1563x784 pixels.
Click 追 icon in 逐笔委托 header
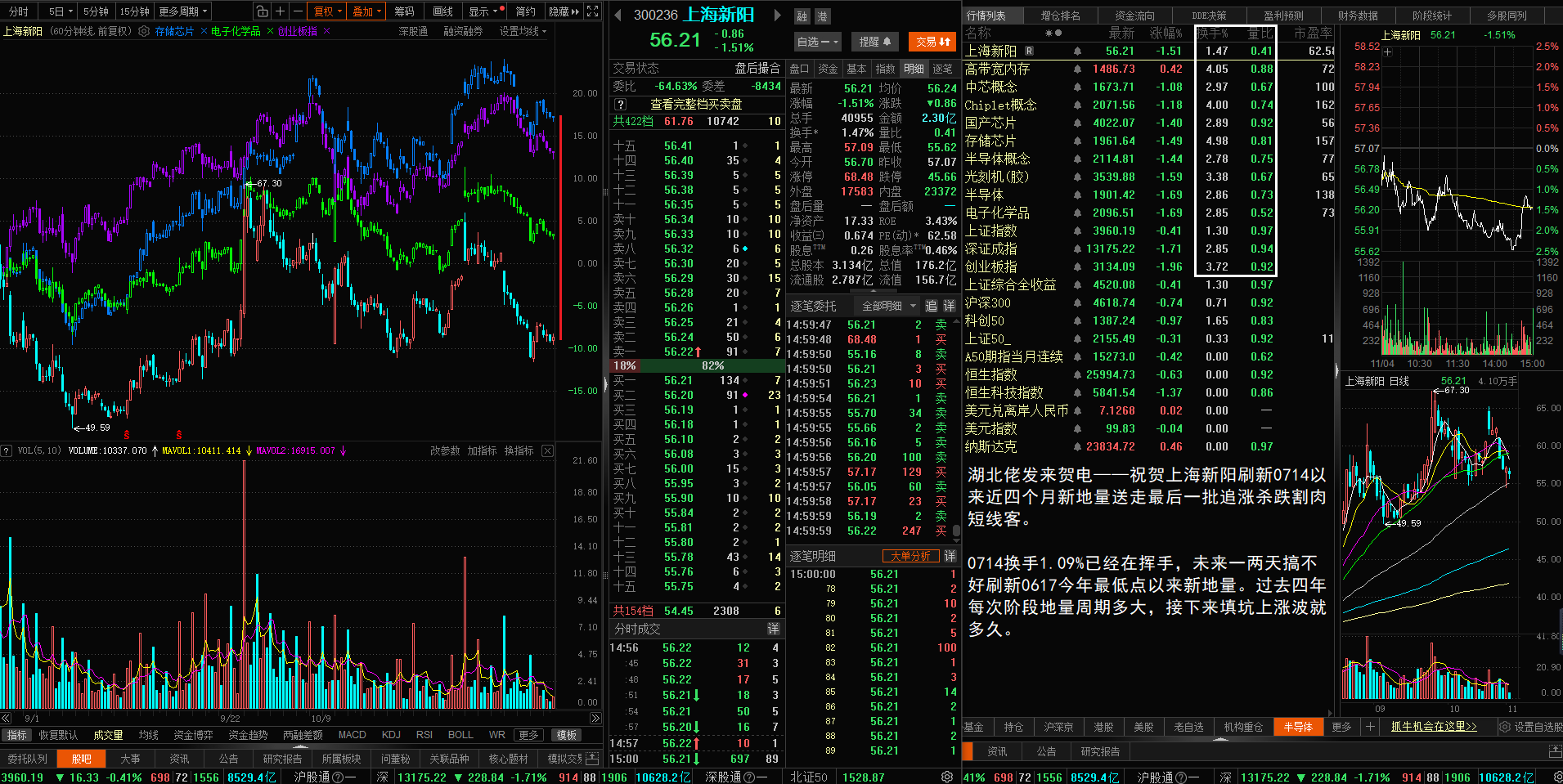pyautogui.click(x=932, y=306)
